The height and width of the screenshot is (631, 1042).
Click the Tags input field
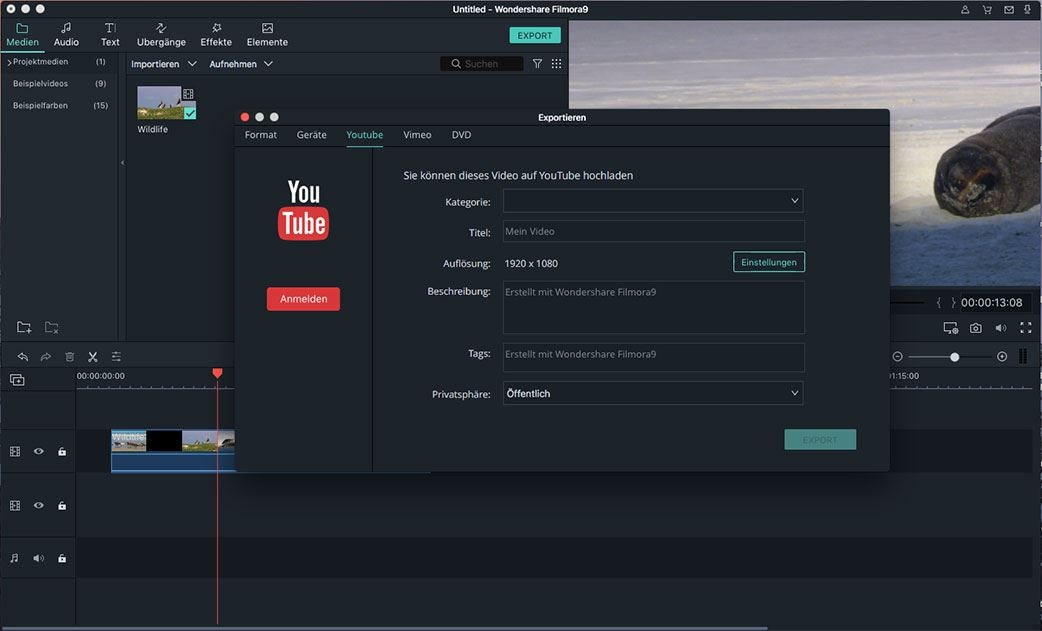coord(654,357)
